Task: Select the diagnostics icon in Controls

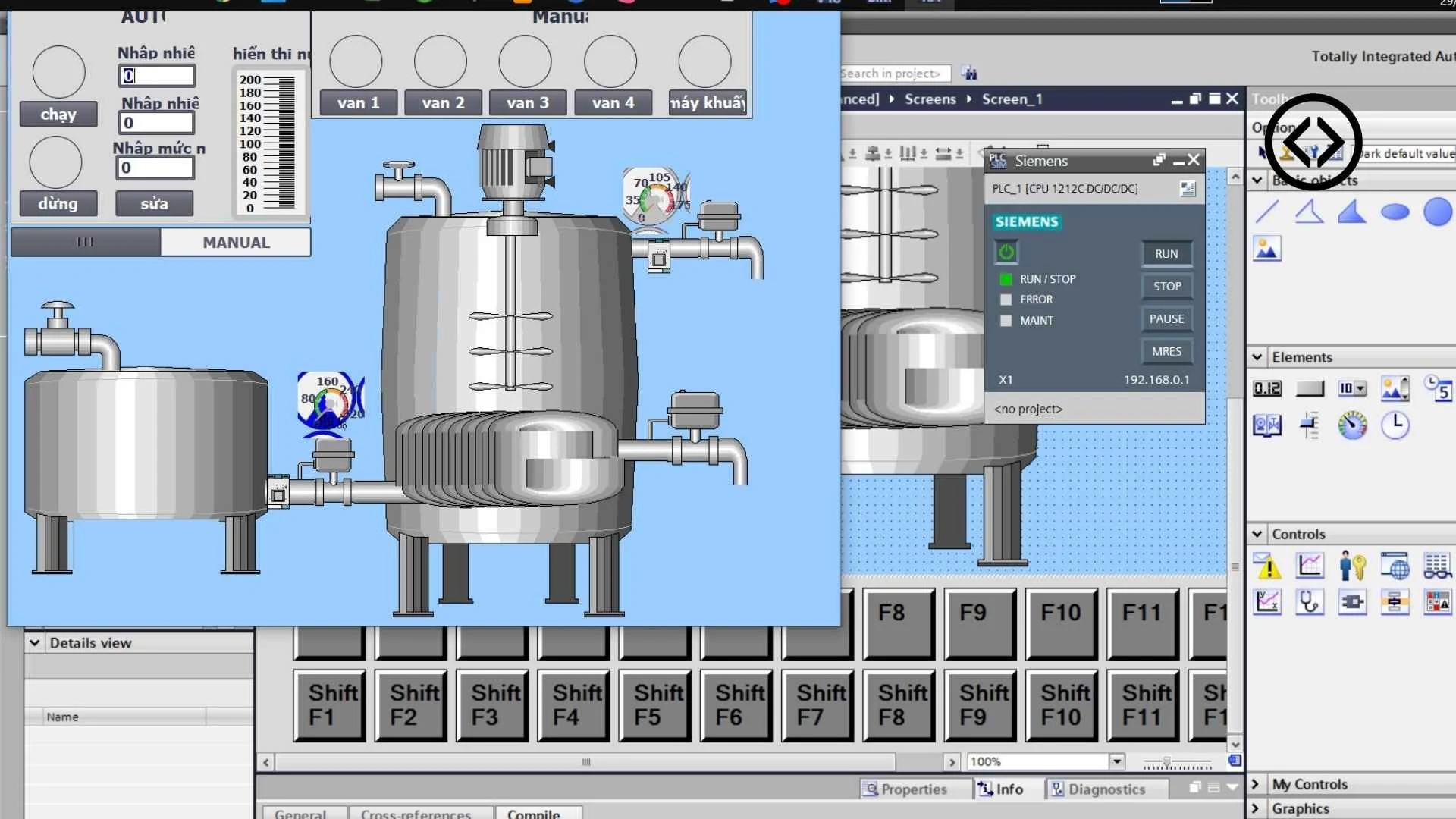Action: [1309, 600]
